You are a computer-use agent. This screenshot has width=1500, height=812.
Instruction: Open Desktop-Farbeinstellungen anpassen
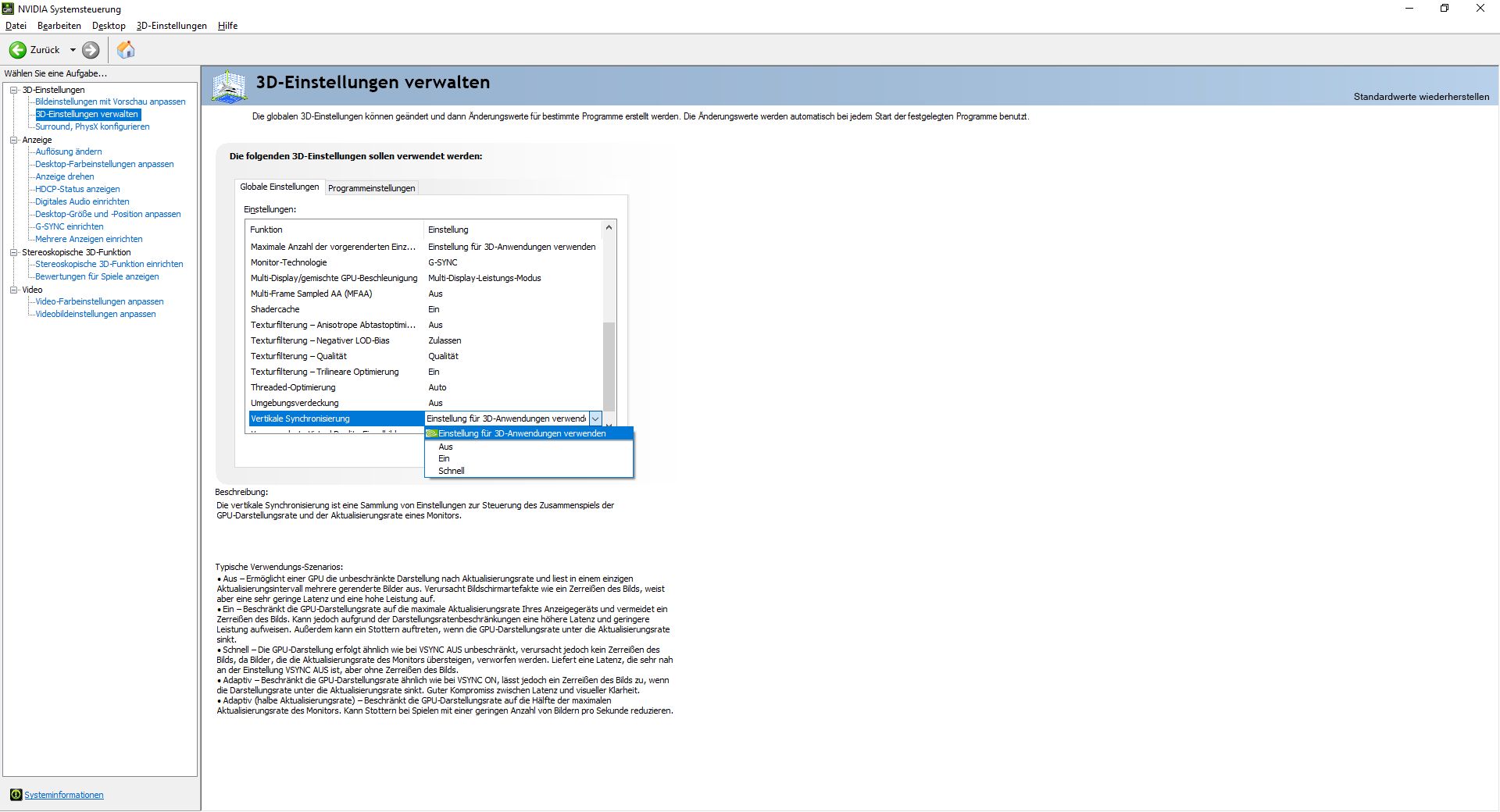(104, 164)
